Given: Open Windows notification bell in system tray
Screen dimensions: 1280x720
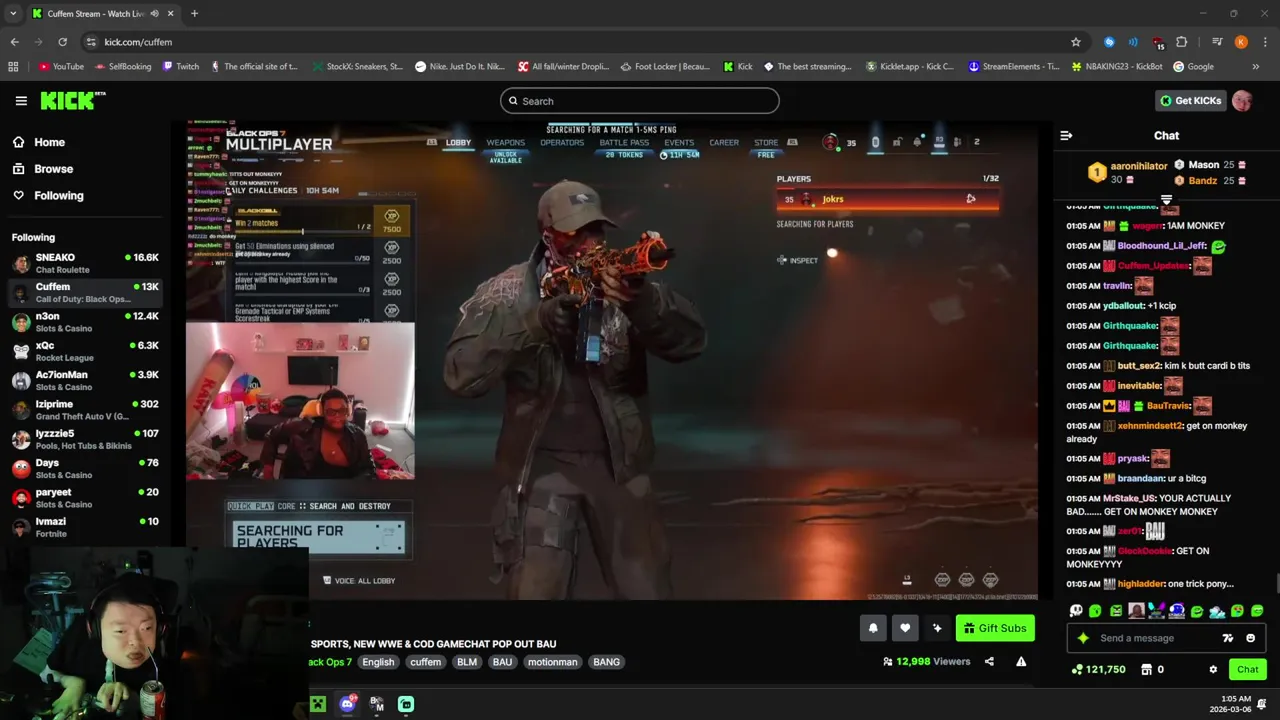Looking at the screenshot, I should click(1262, 704).
